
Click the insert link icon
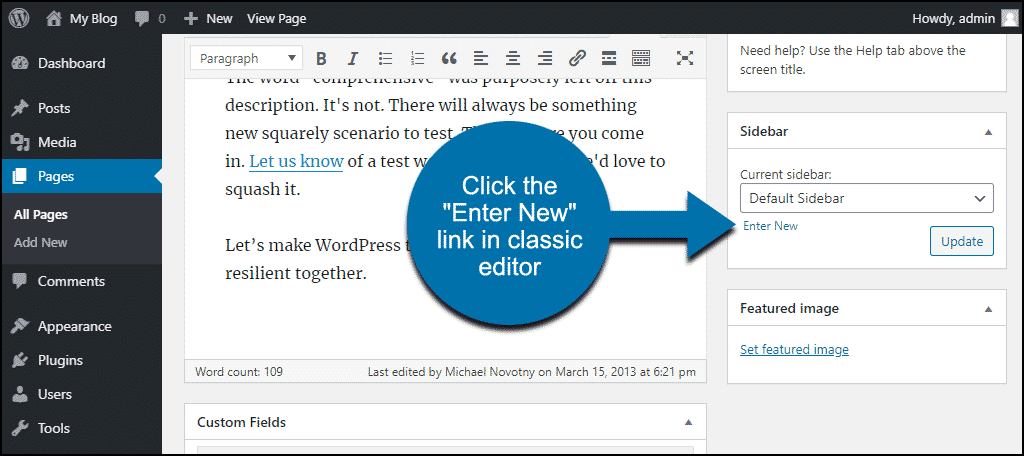pos(577,58)
